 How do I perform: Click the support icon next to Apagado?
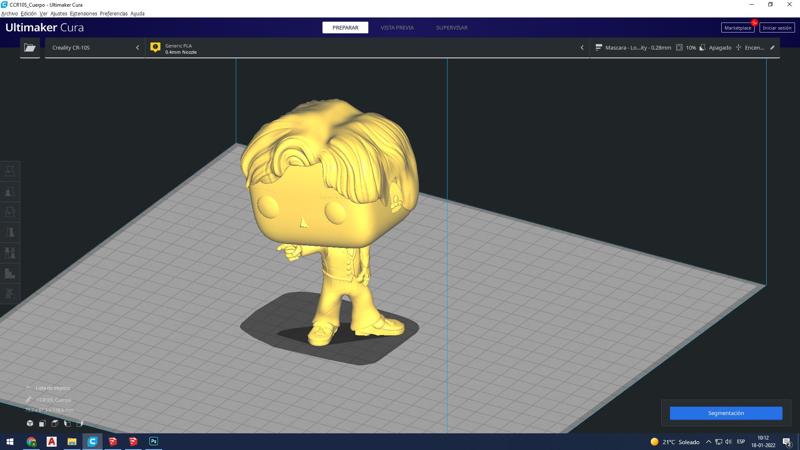pyautogui.click(x=702, y=47)
